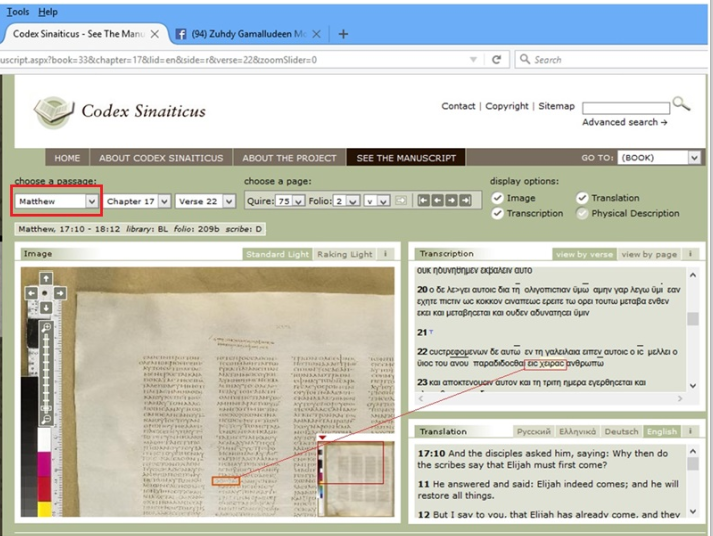Image resolution: width=713 pixels, height=536 pixels.
Task: Open the Quire 75 dropdown
Action: coord(290,201)
